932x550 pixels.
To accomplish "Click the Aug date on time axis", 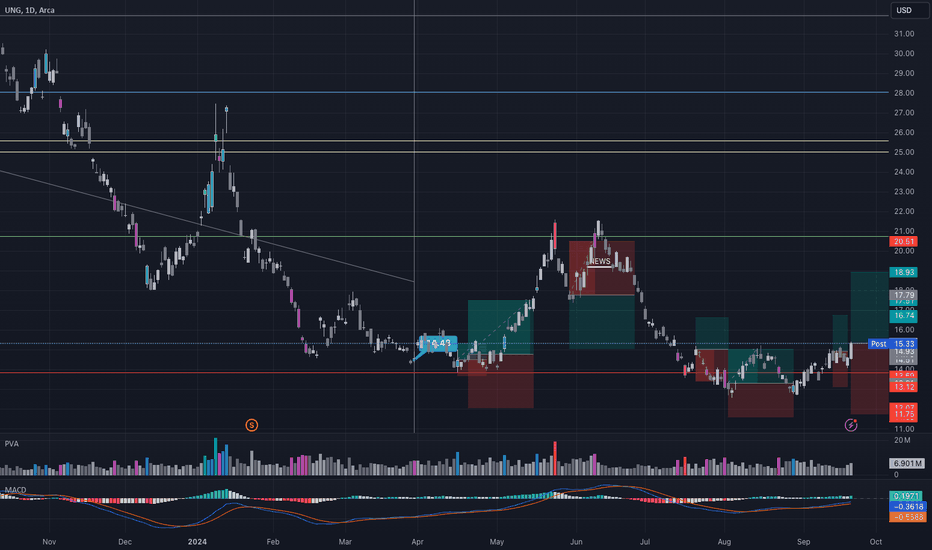I will click(x=724, y=542).
